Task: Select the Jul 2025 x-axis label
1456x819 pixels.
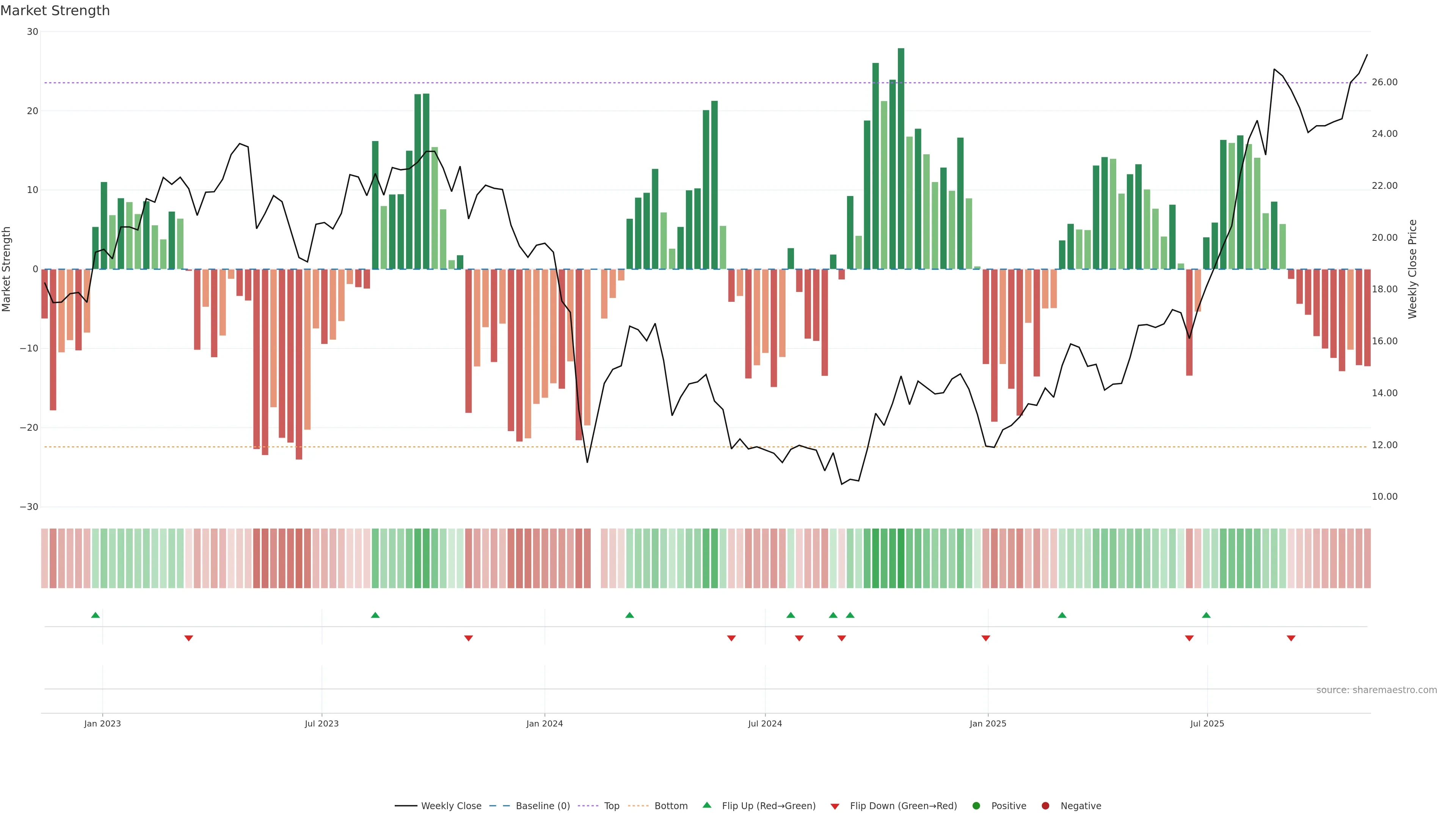Action: click(1207, 723)
